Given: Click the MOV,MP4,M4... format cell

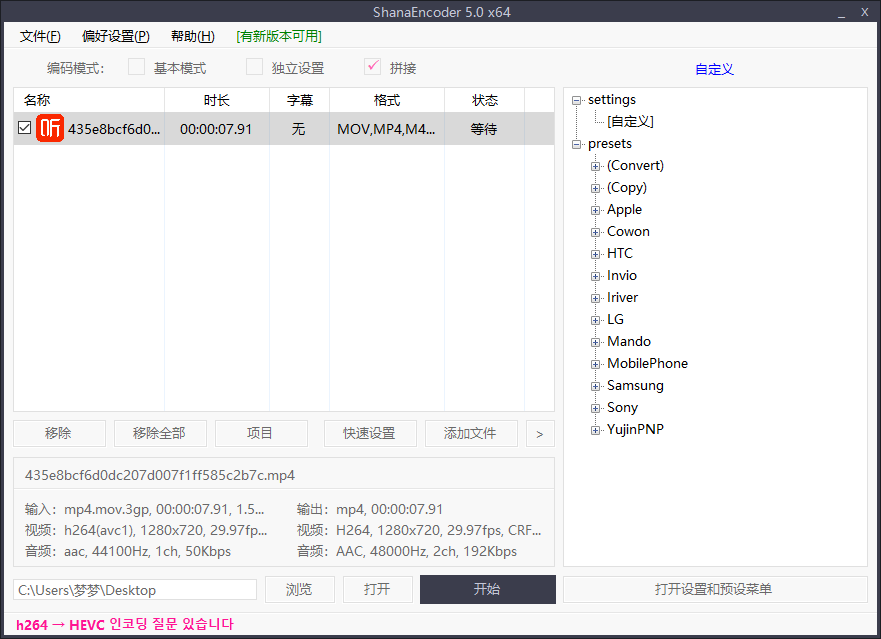Looking at the screenshot, I should click(386, 129).
